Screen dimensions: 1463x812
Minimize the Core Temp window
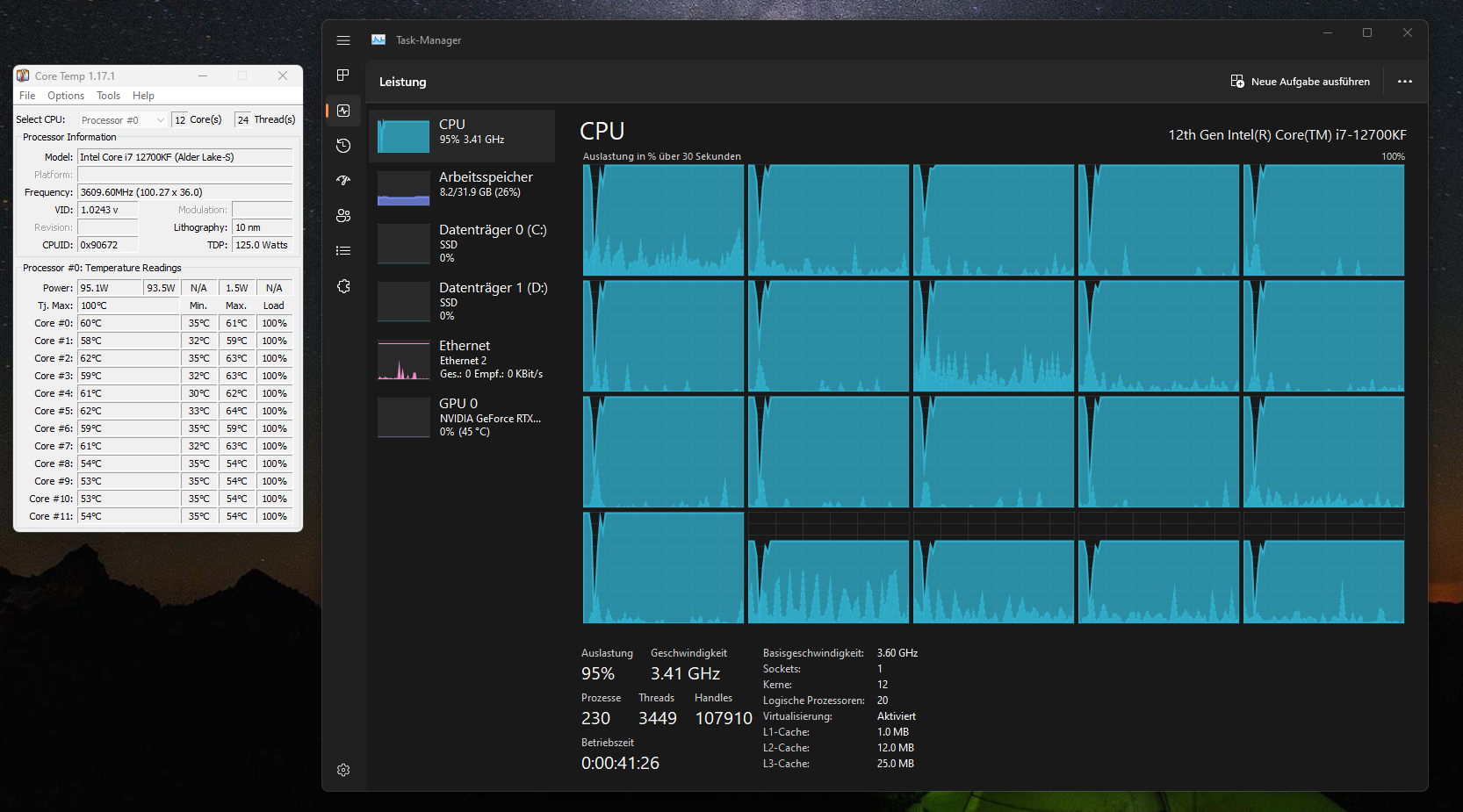coord(203,76)
